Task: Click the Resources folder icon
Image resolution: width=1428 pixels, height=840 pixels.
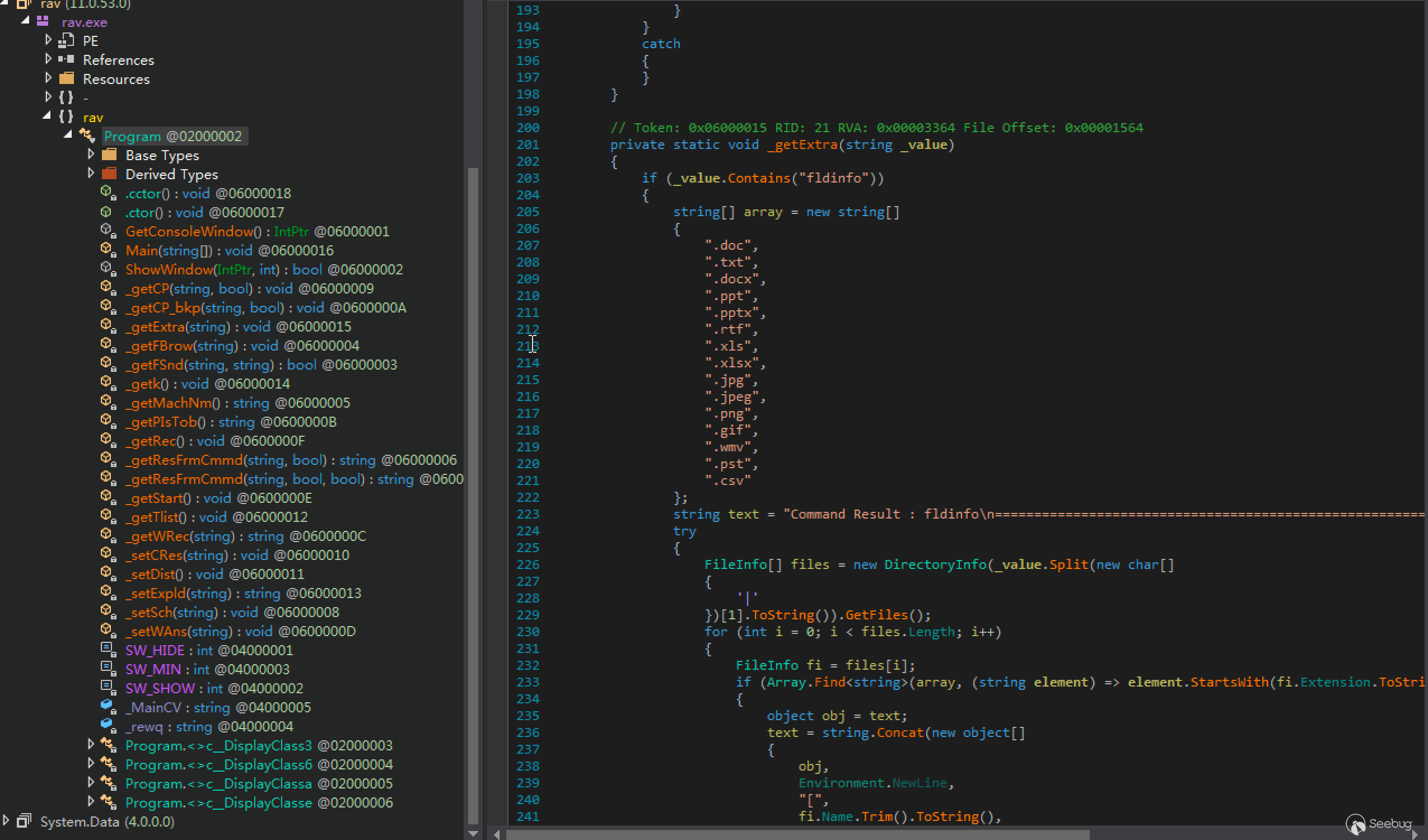Action: click(x=66, y=78)
